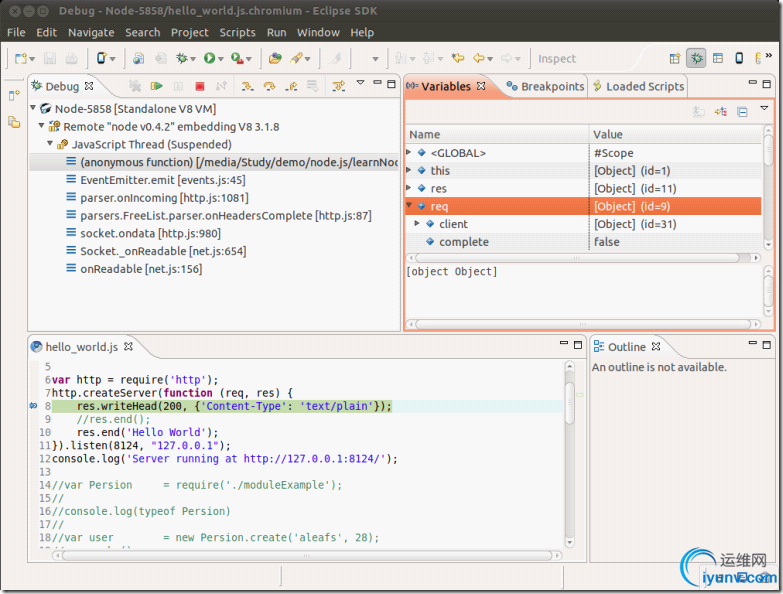Open the Scripts menu
Viewport: 783px width, 594px height.
tap(237, 32)
